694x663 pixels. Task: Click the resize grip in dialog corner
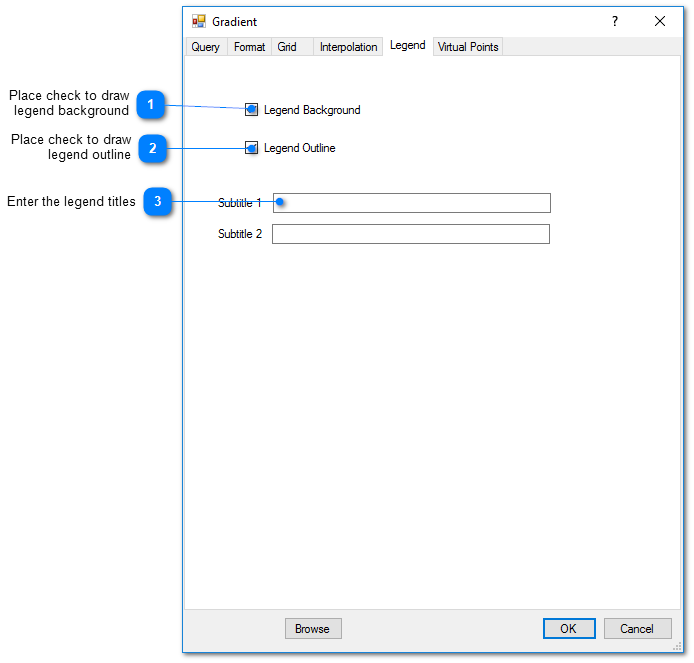point(677,646)
